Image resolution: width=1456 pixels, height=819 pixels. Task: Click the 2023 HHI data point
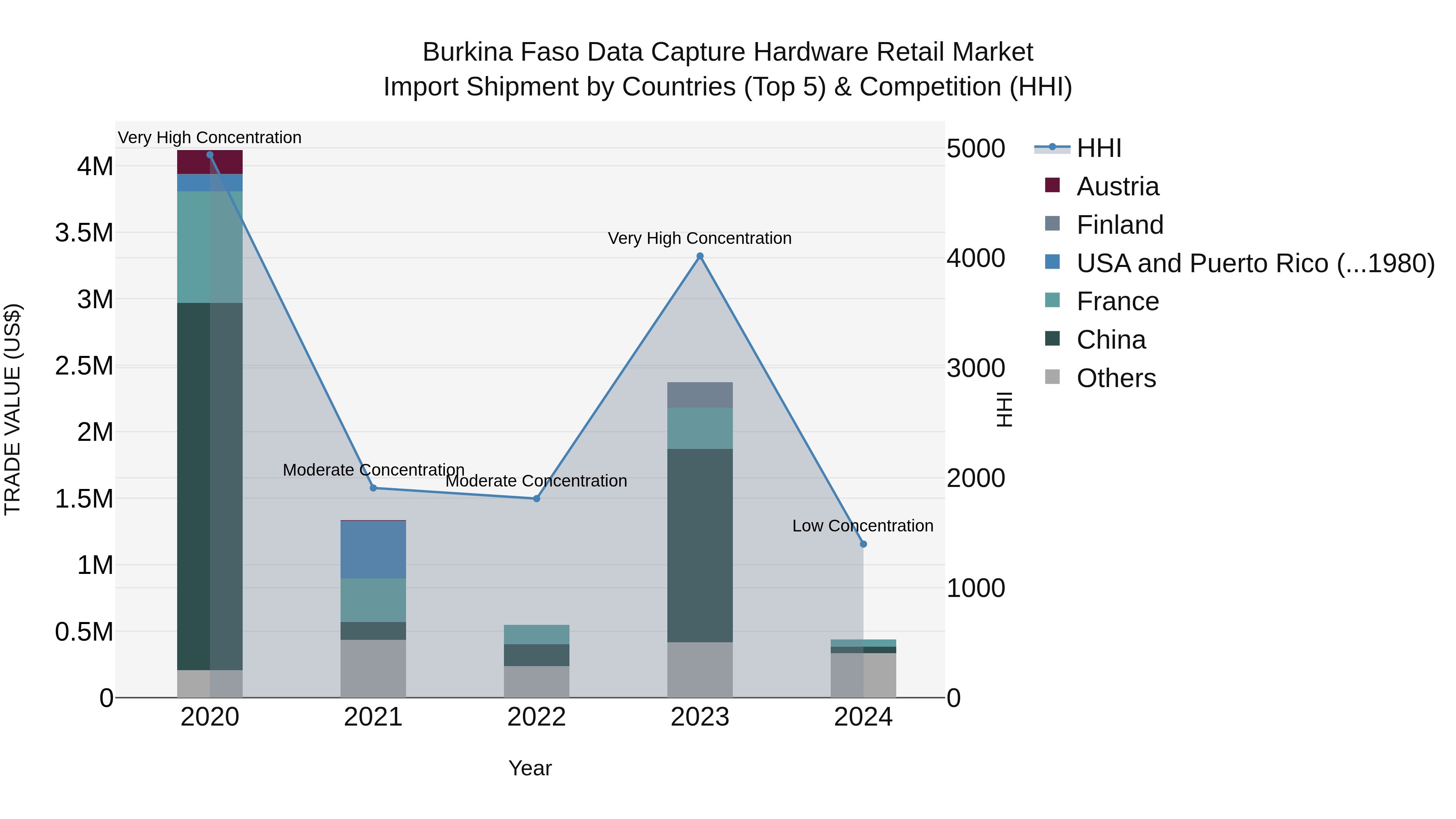700,256
